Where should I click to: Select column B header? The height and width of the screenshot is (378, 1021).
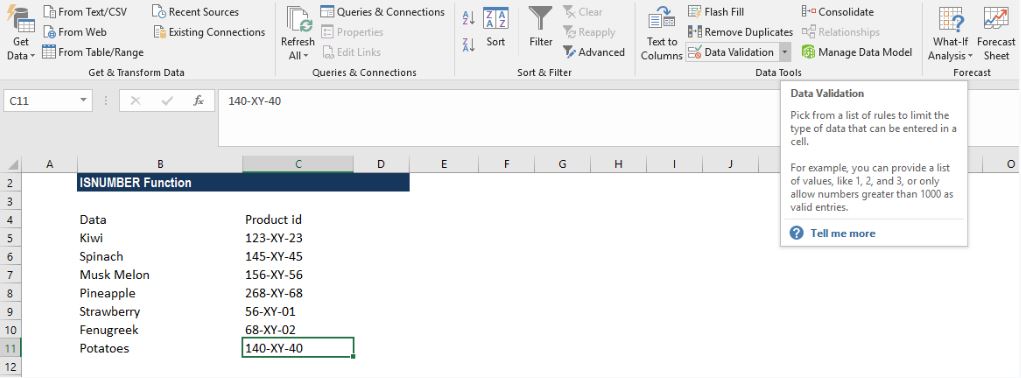point(160,165)
